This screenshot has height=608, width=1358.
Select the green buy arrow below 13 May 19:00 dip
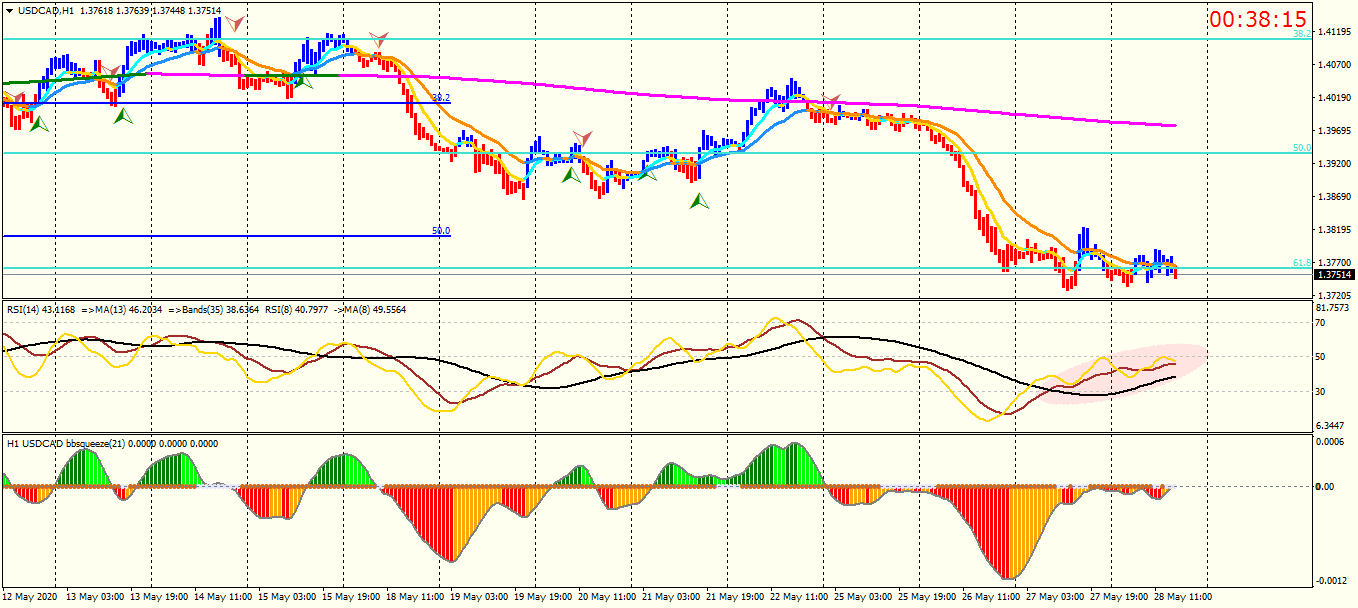point(123,116)
